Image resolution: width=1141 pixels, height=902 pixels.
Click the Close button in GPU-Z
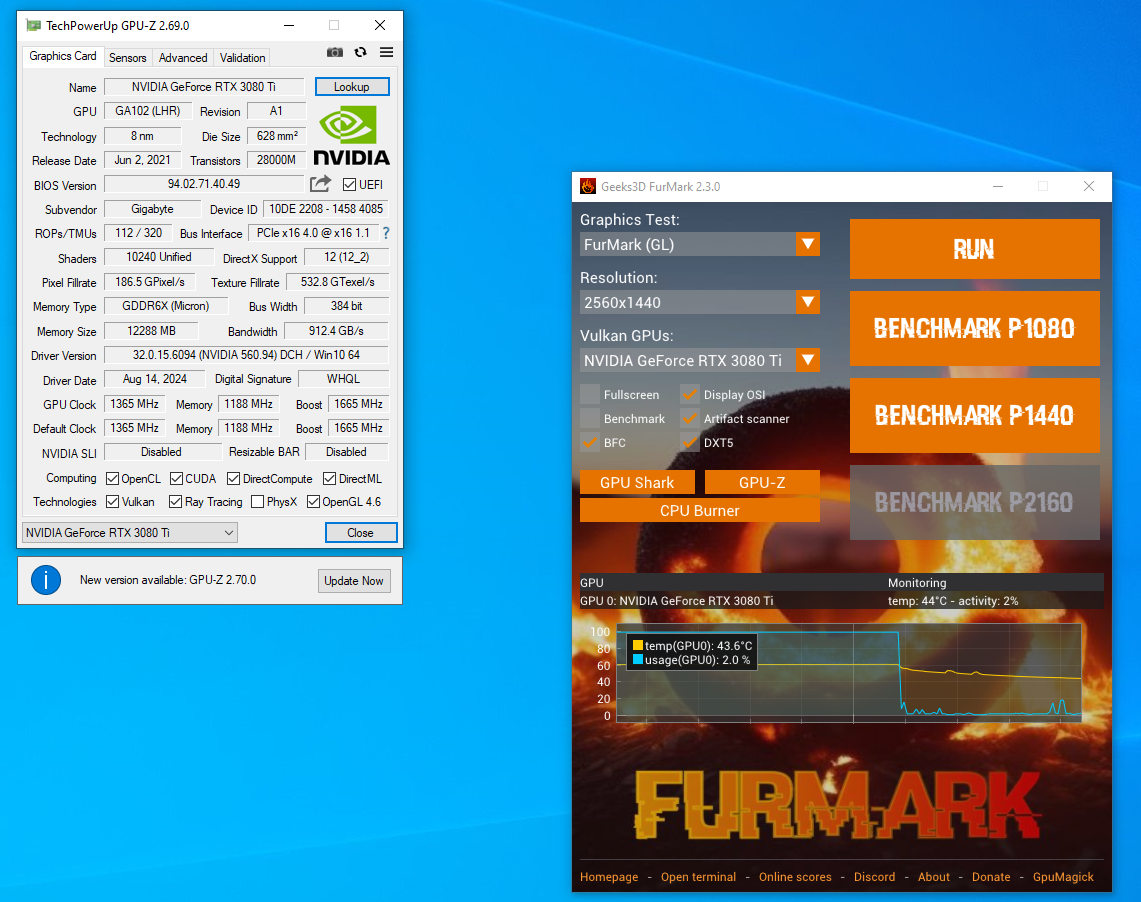pyautogui.click(x=361, y=532)
